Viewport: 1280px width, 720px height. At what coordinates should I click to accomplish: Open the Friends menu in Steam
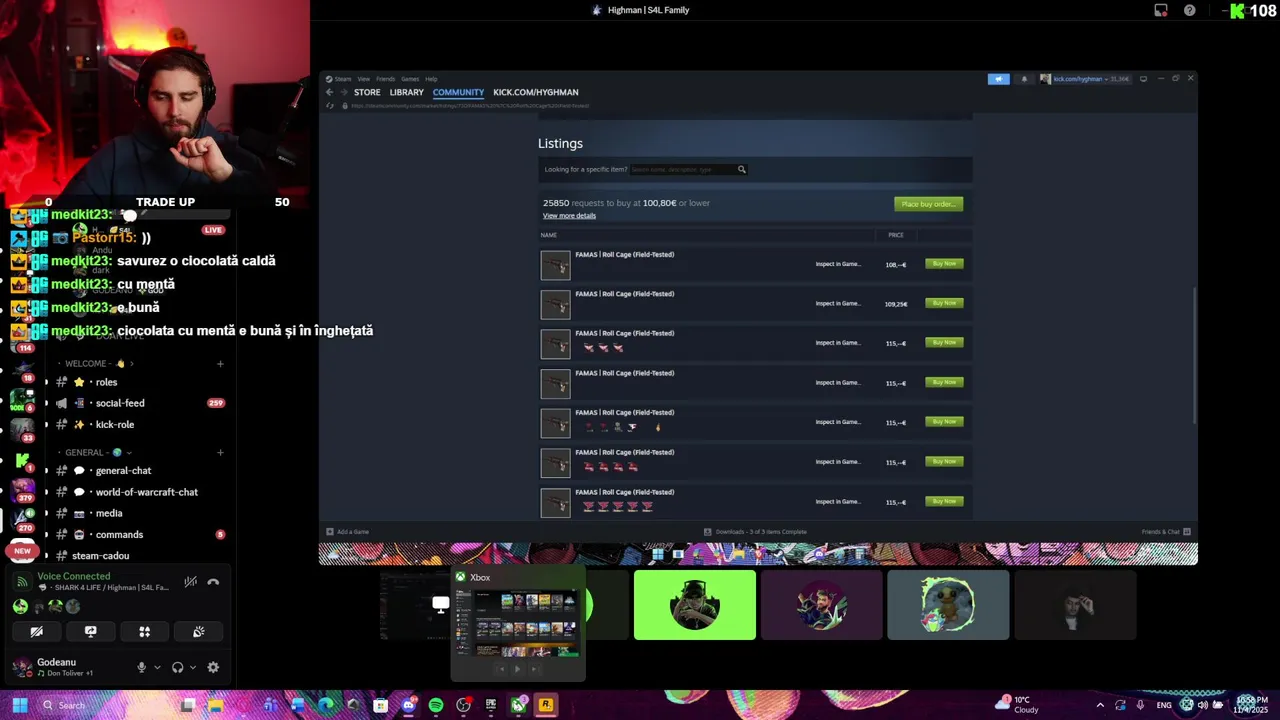pyautogui.click(x=385, y=79)
